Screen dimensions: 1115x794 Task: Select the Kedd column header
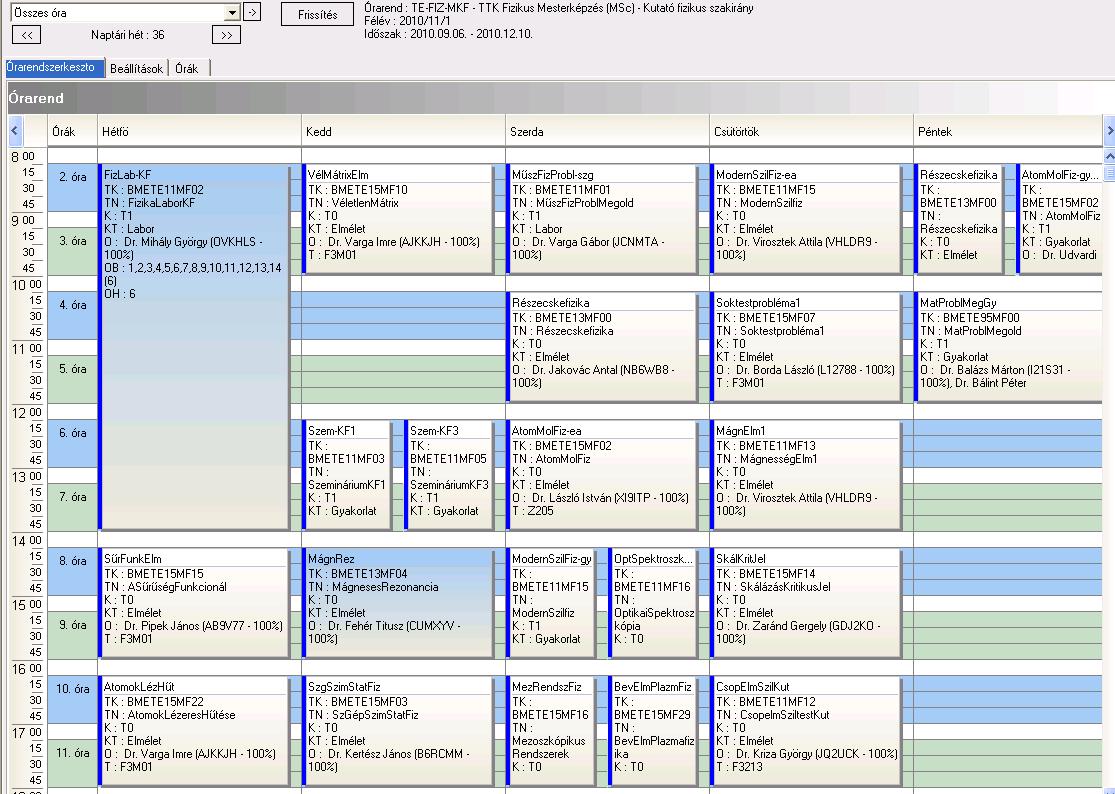coord(403,132)
